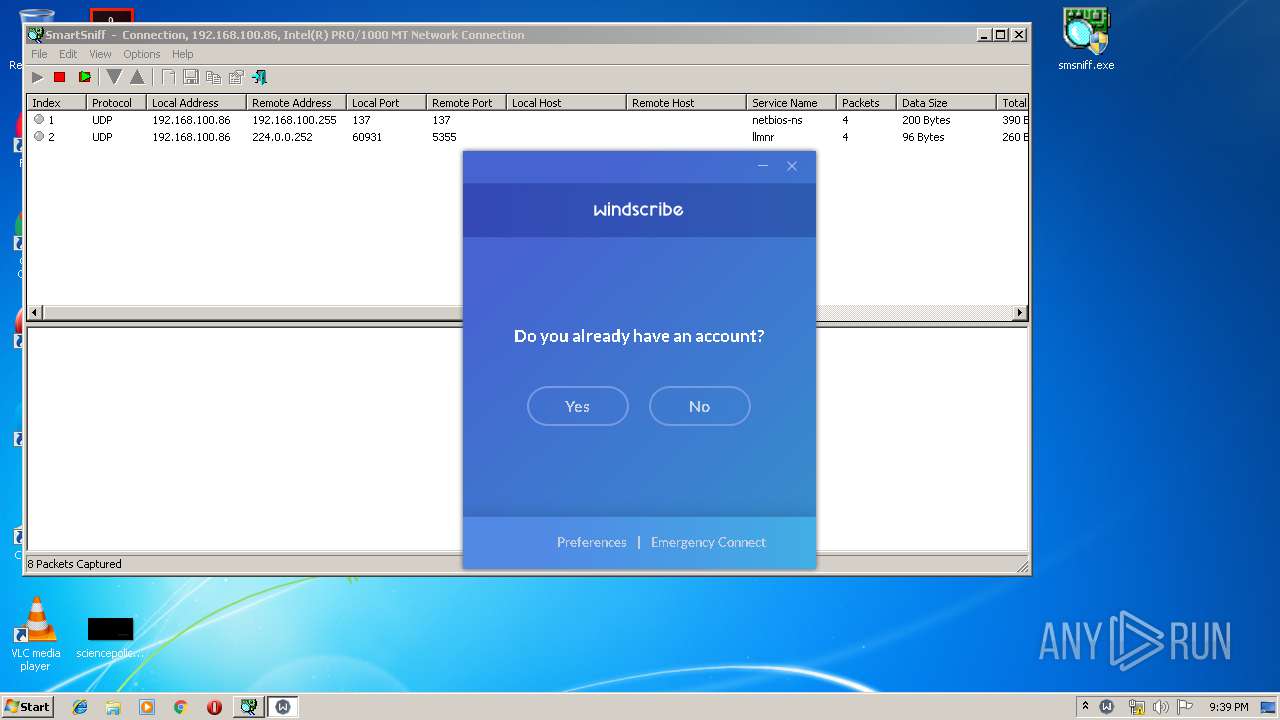Click the volume speaker tray icon
1280x720 pixels.
tap(1161, 707)
